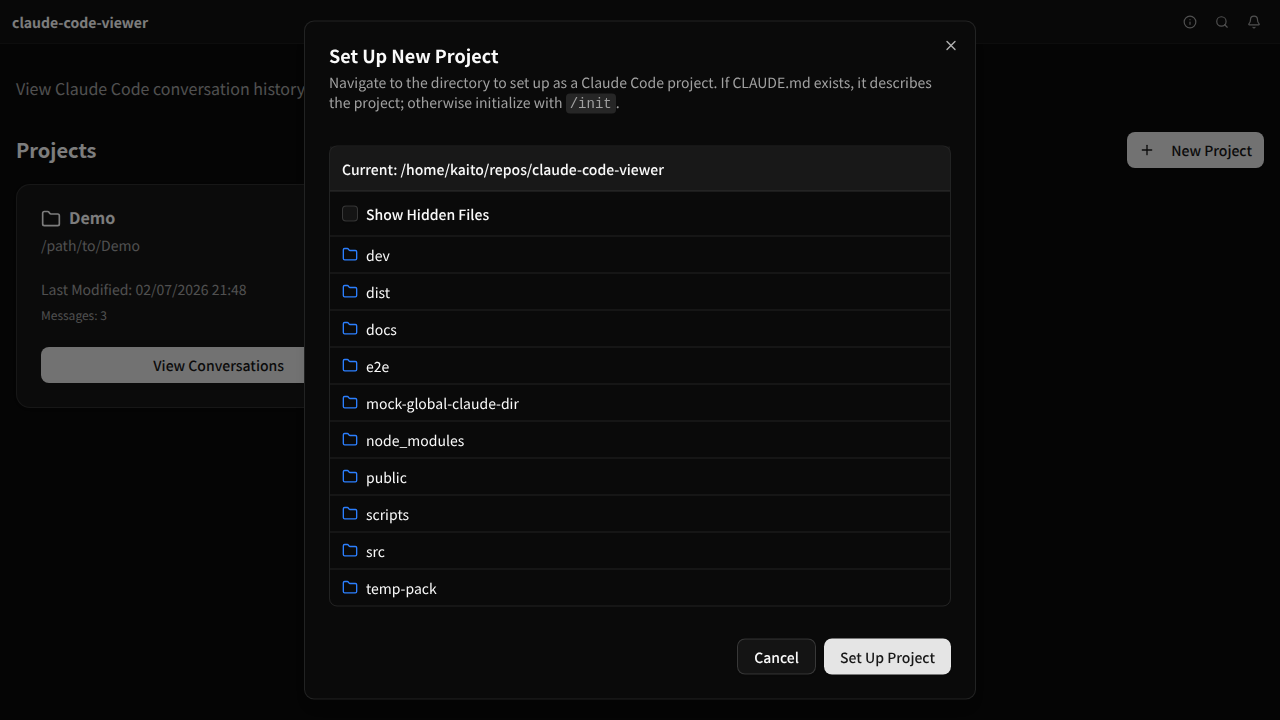The height and width of the screenshot is (720, 1280).
Task: Click the folder icon beside scripts
Action: pos(350,514)
